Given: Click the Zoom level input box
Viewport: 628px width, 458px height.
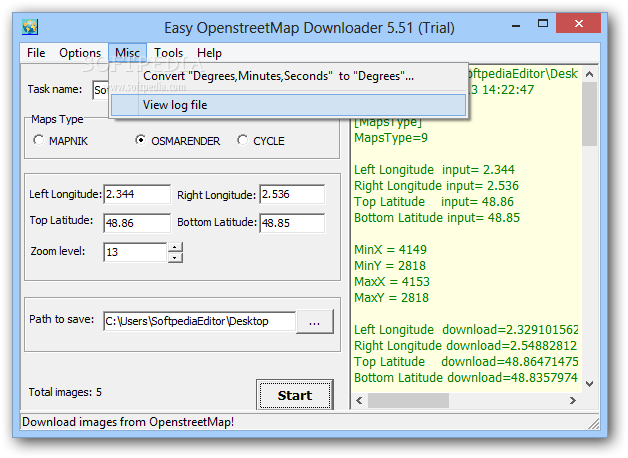Looking at the screenshot, I should tap(135, 252).
